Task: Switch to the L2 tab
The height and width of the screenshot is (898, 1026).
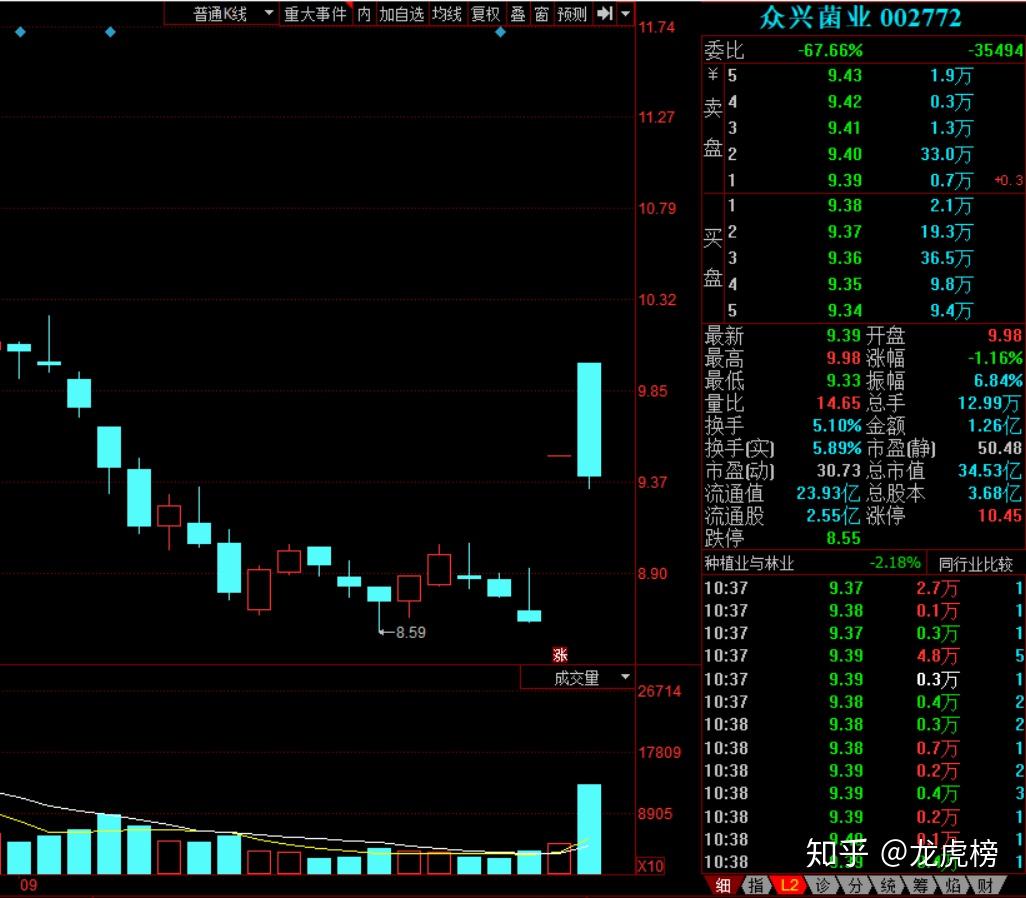Action: pos(789,885)
